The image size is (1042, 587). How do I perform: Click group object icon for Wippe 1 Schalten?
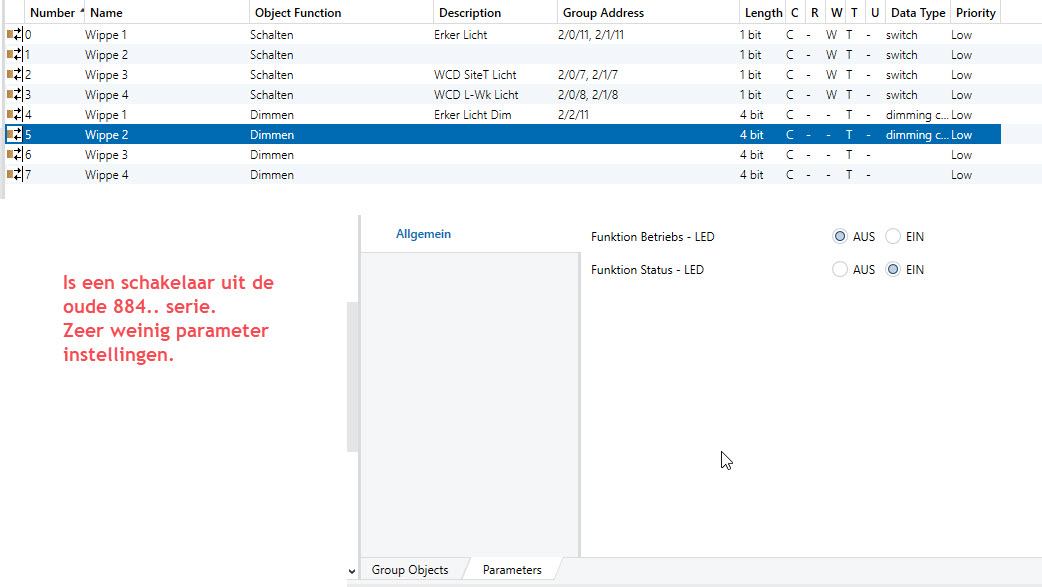15,35
